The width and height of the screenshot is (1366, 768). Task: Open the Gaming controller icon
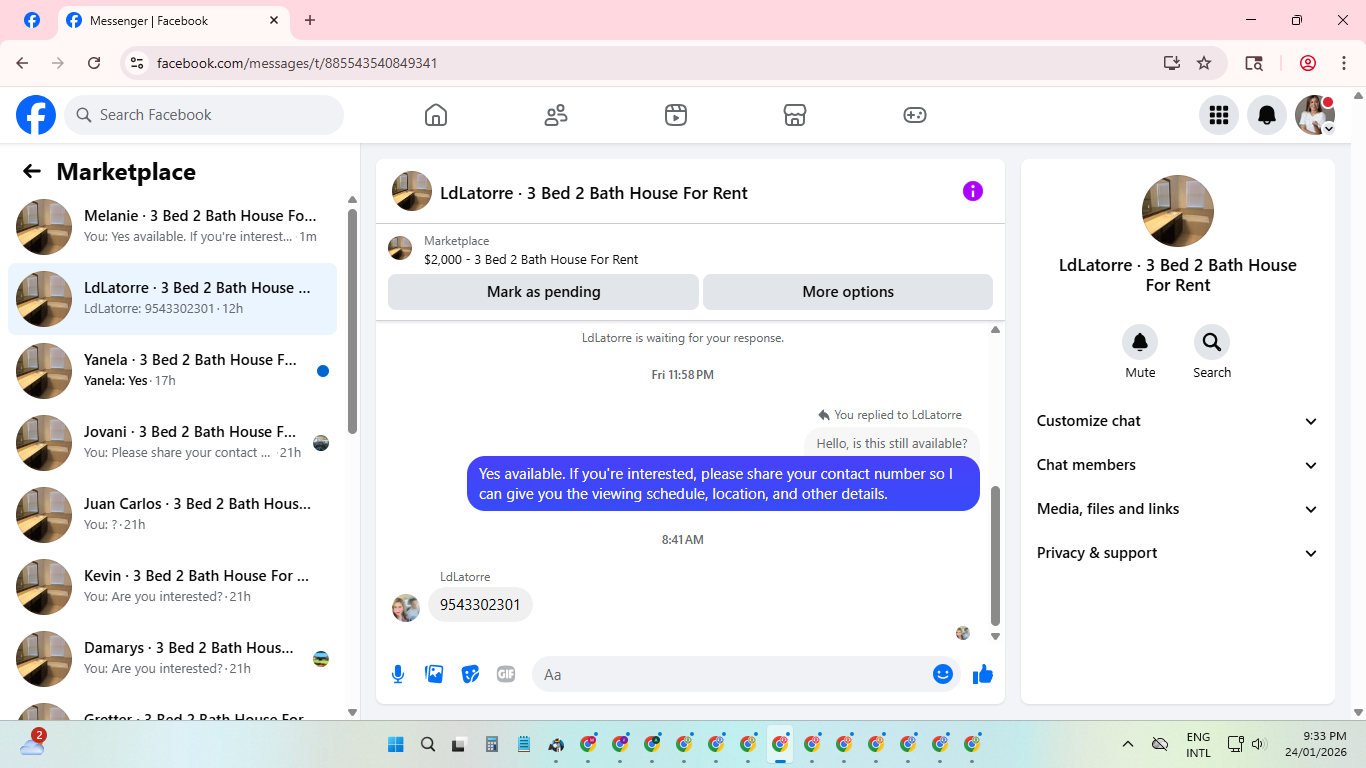click(915, 115)
